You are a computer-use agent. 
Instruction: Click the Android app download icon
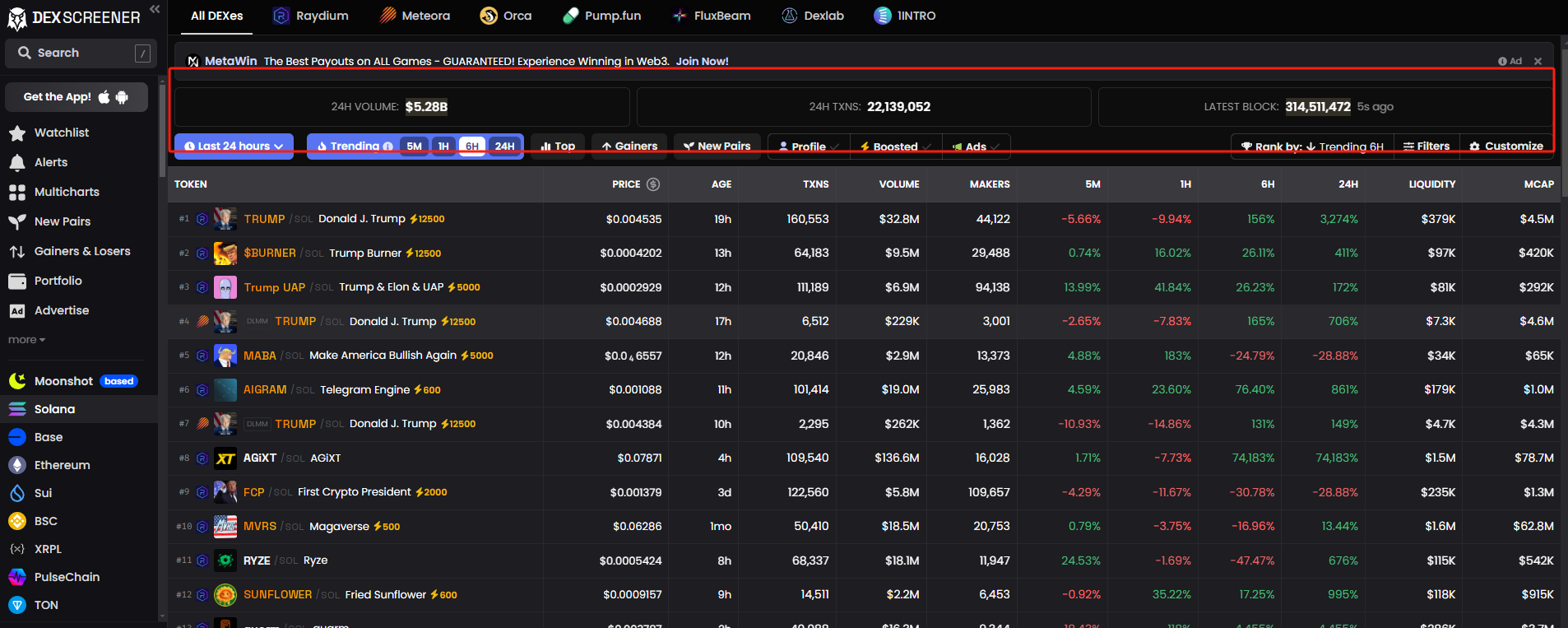(x=122, y=97)
